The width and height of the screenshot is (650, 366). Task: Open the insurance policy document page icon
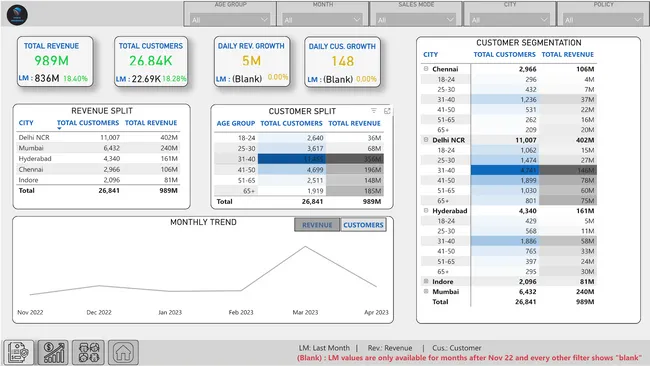[x=19, y=352]
